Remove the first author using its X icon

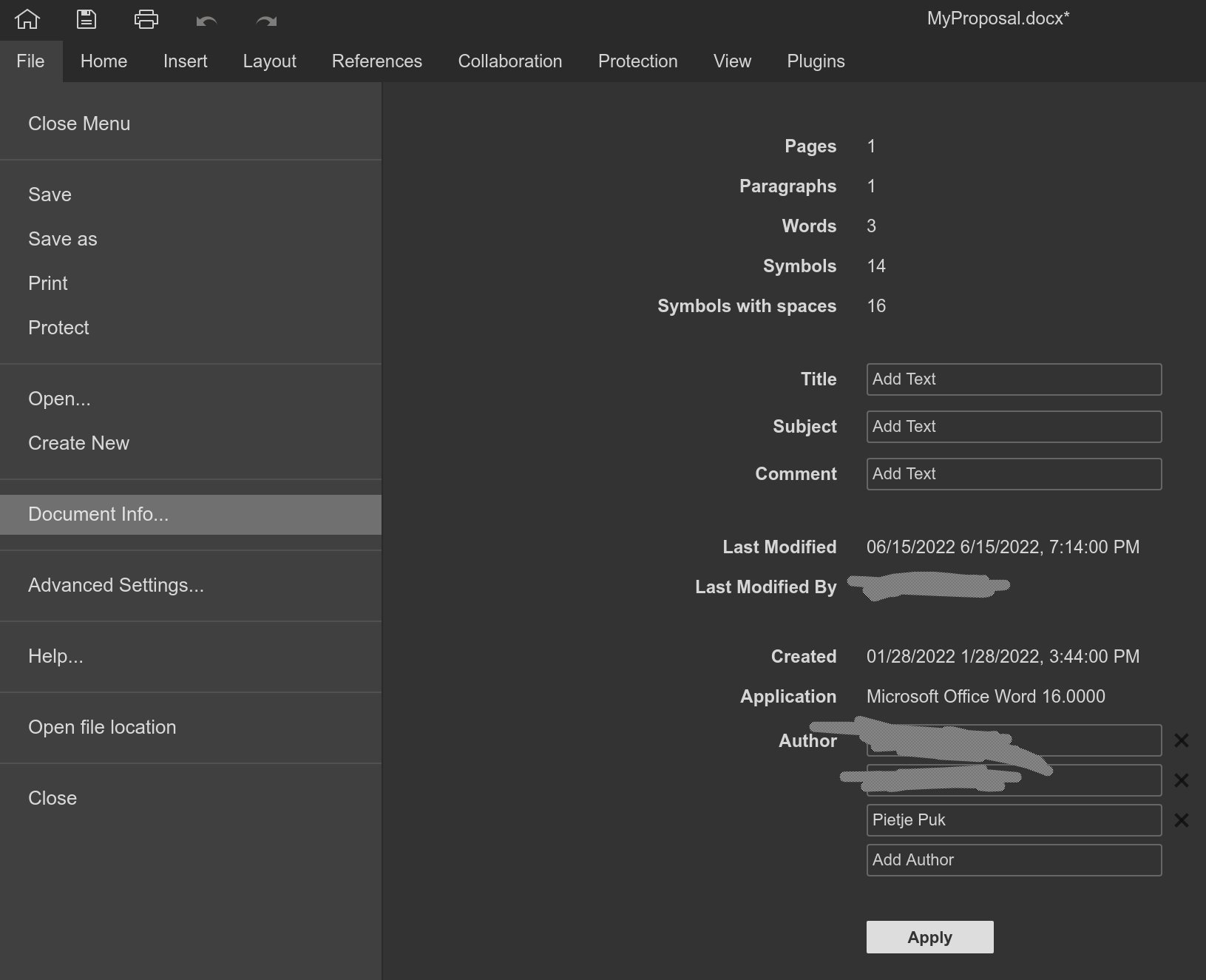(x=1181, y=740)
